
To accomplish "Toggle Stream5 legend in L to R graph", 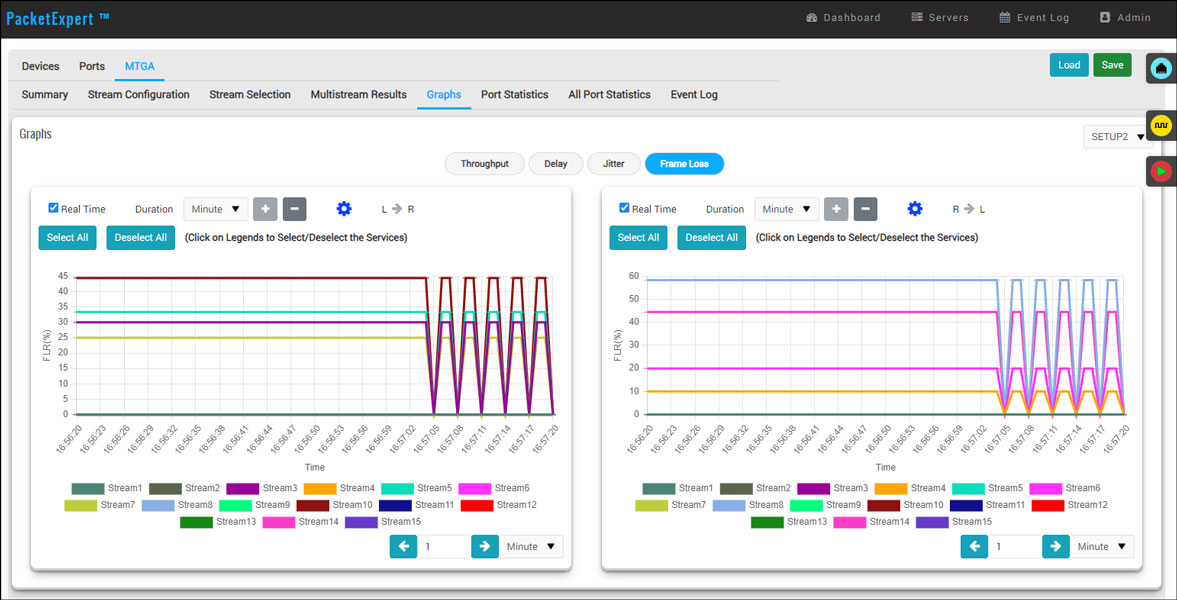I will (x=417, y=488).
